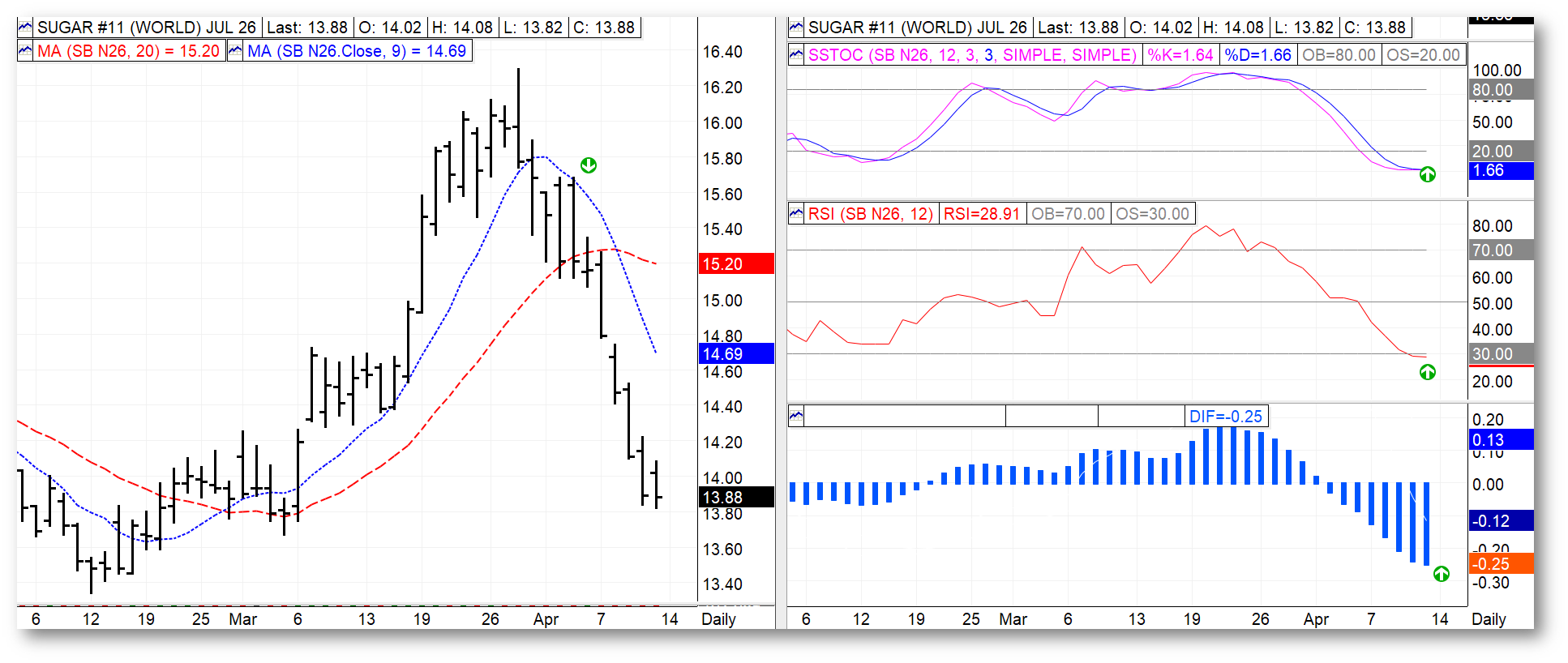Click the RSI OB=70.00 setting

click(x=1068, y=214)
